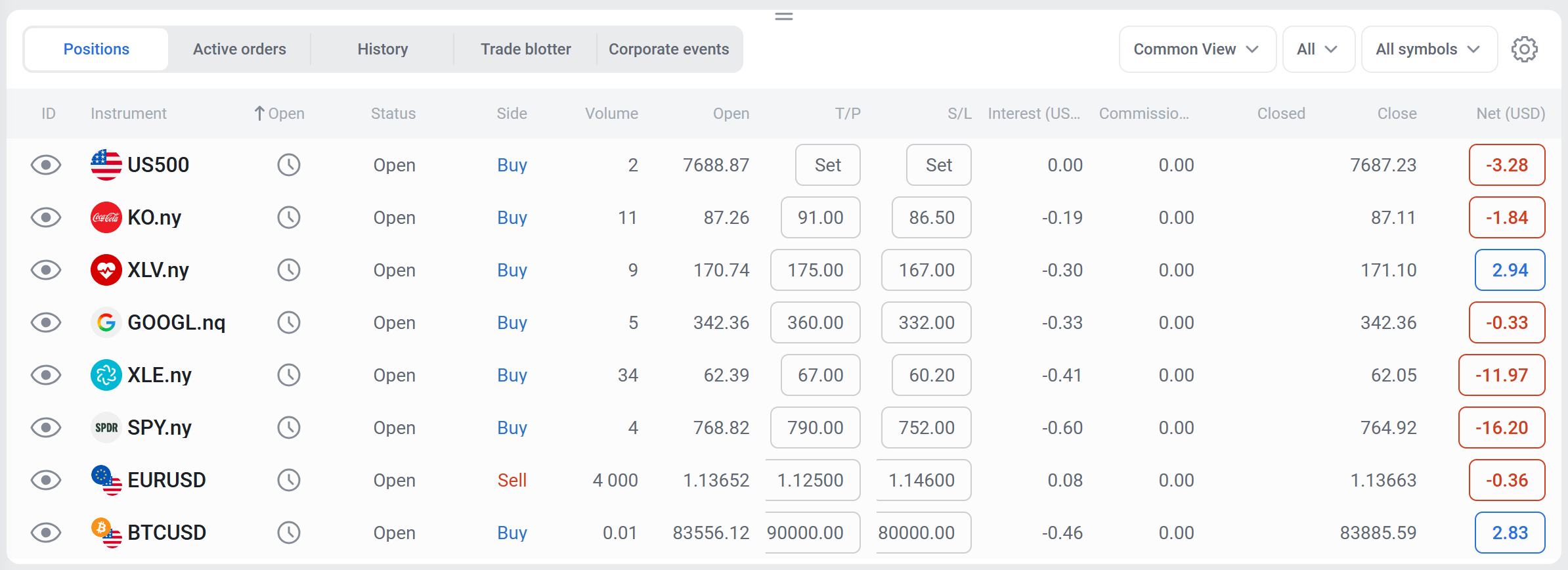Sort by the Open time column header

coord(279,114)
